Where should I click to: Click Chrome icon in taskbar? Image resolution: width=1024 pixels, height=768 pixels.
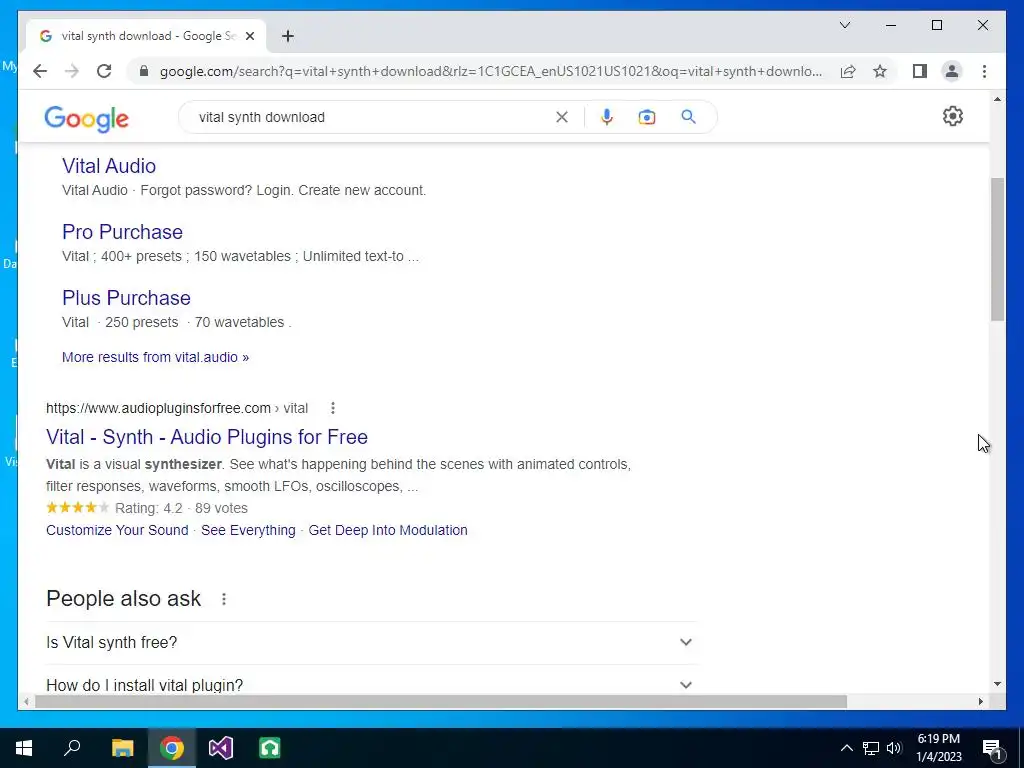(x=172, y=748)
